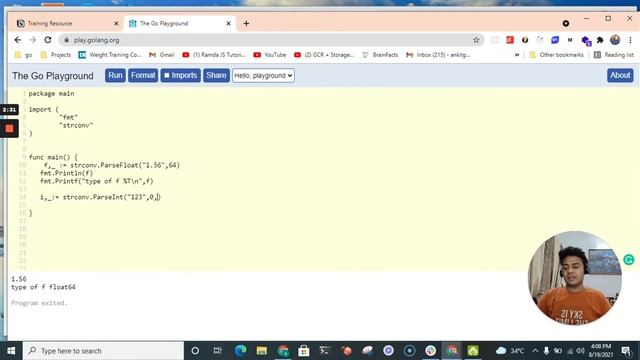The width and height of the screenshot is (640, 360).
Task: Go back to previous page
Action: [x=18, y=40]
